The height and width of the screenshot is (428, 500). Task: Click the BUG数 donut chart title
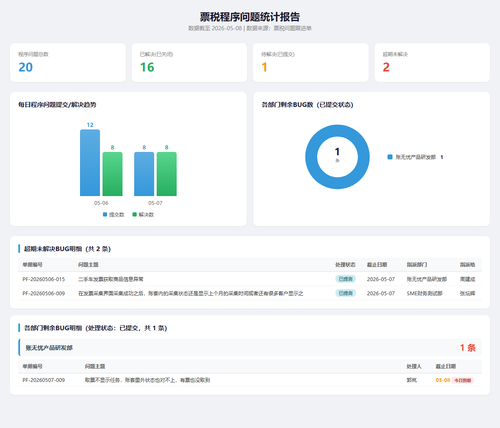point(307,105)
